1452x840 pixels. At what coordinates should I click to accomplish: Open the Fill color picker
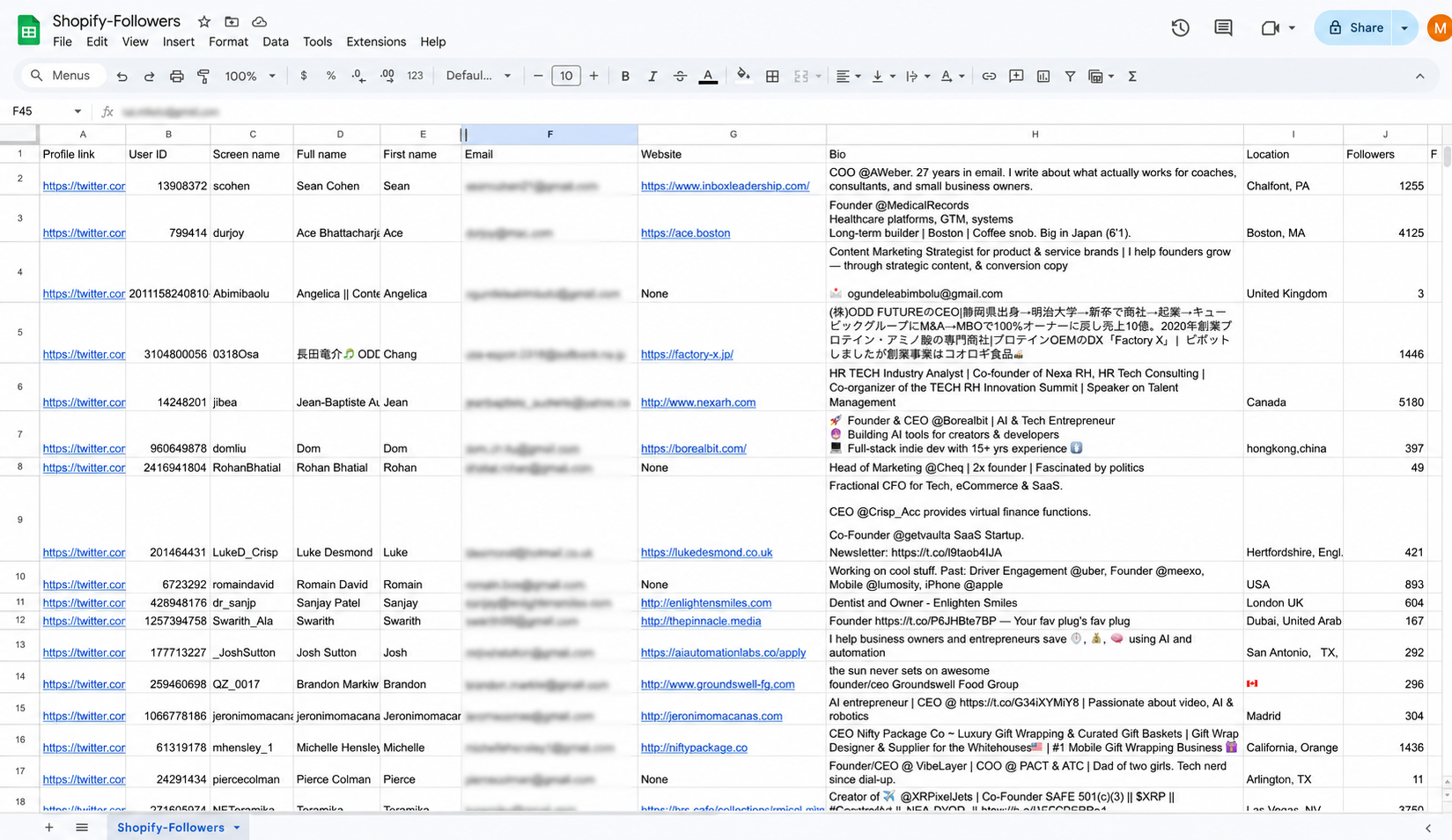(743, 76)
